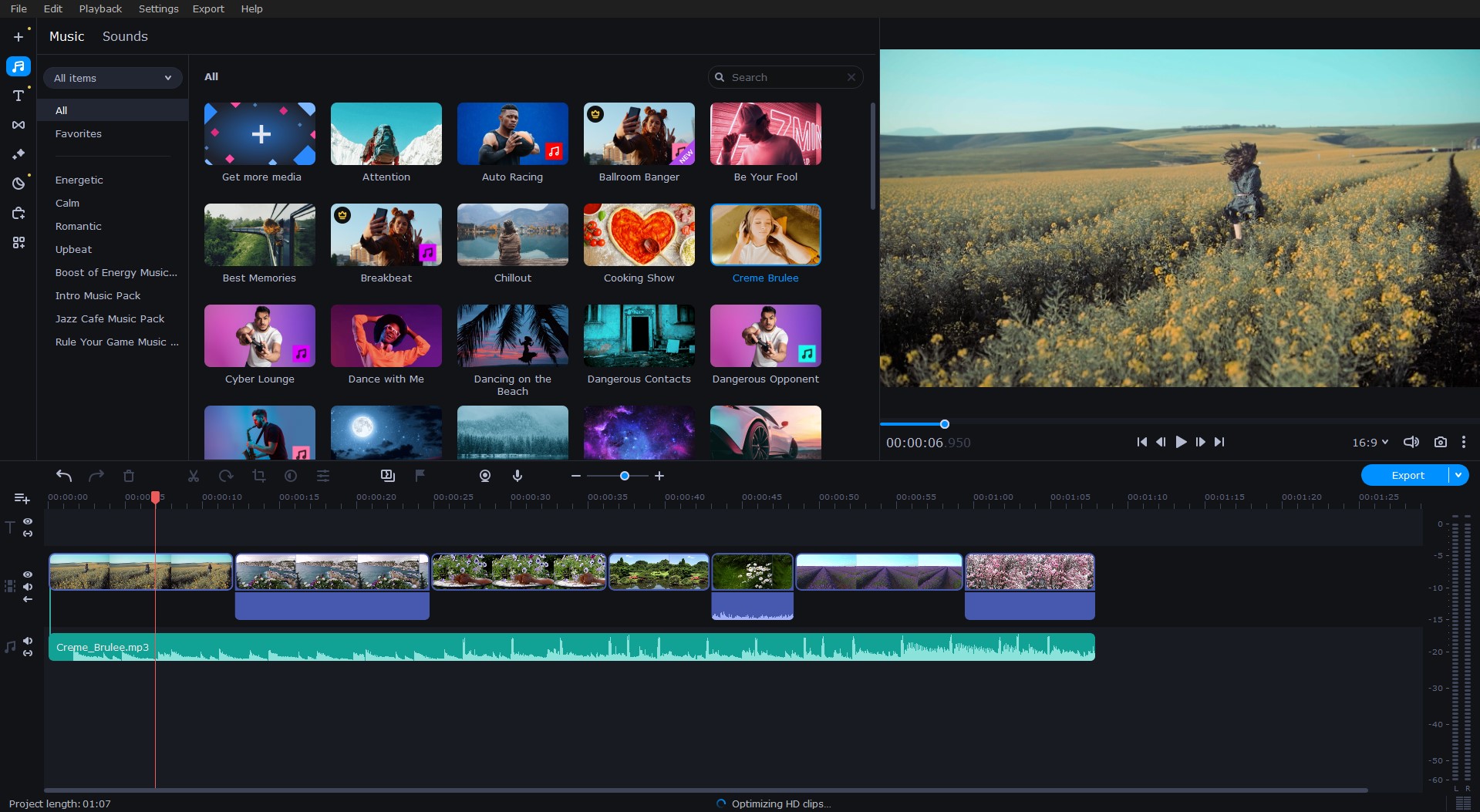The width and height of the screenshot is (1480, 812).
Task: Open the Export options arrow
Action: pyautogui.click(x=1458, y=475)
